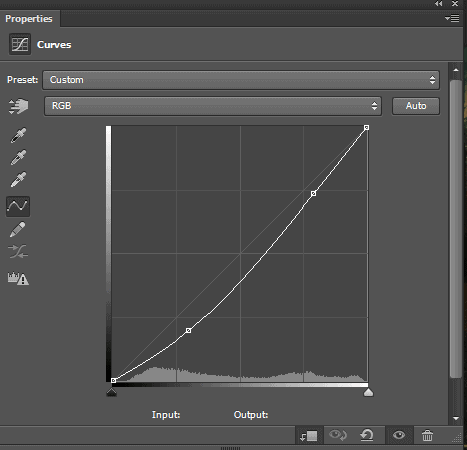This screenshot has width=467, height=450.
Task: Close the Properties panel
Action: 455,4
